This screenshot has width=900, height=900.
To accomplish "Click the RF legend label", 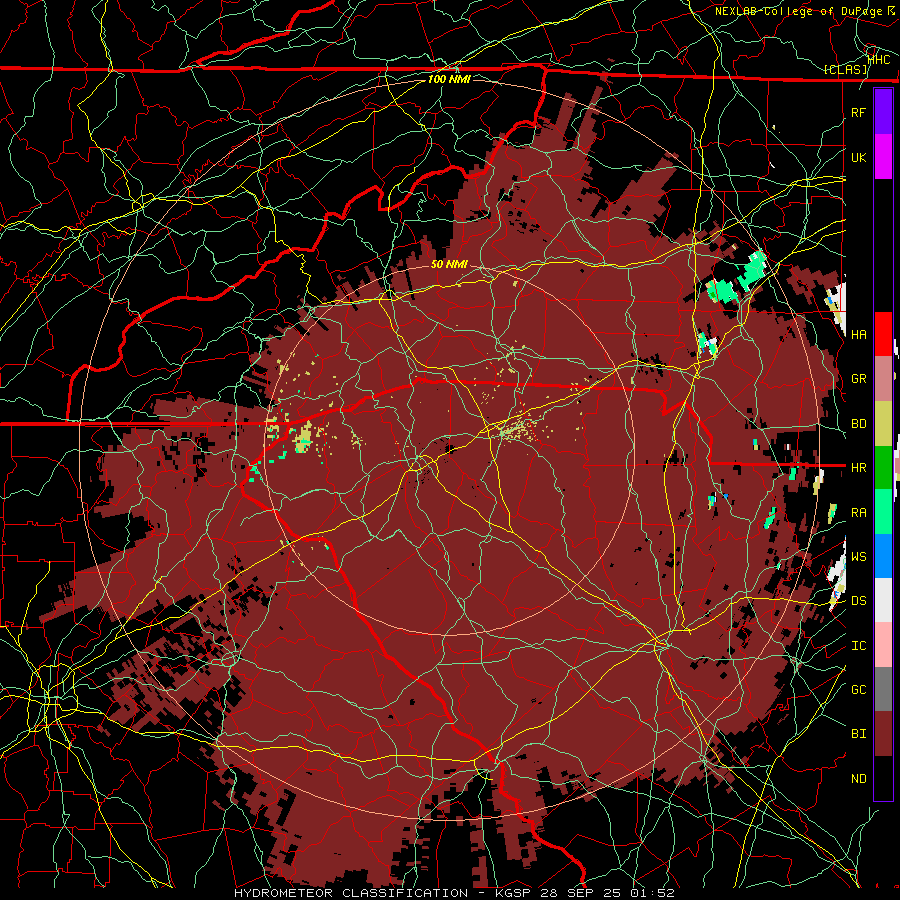I will point(858,112).
